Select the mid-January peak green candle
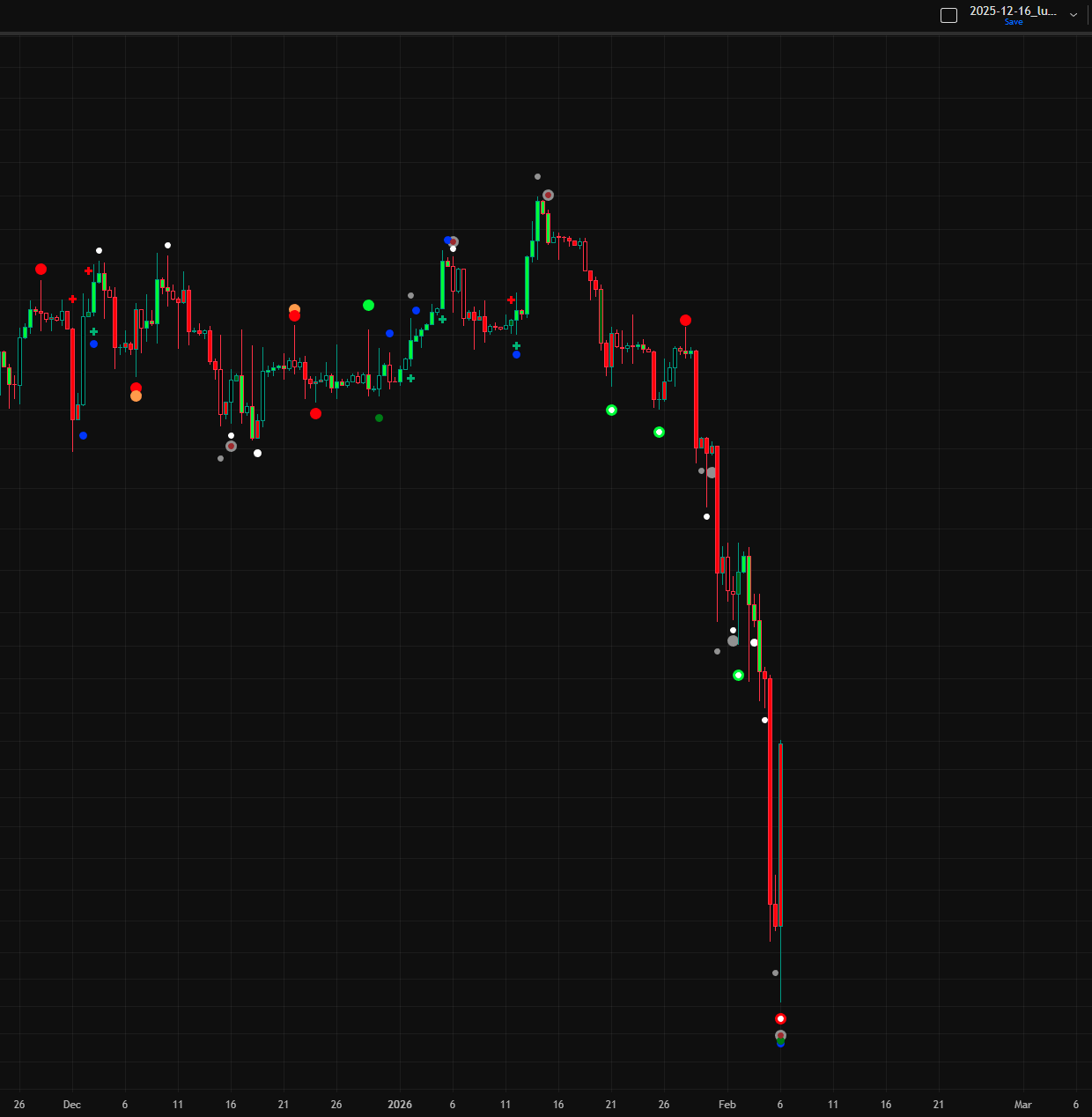The width and height of the screenshot is (1092, 1117). tap(537, 220)
